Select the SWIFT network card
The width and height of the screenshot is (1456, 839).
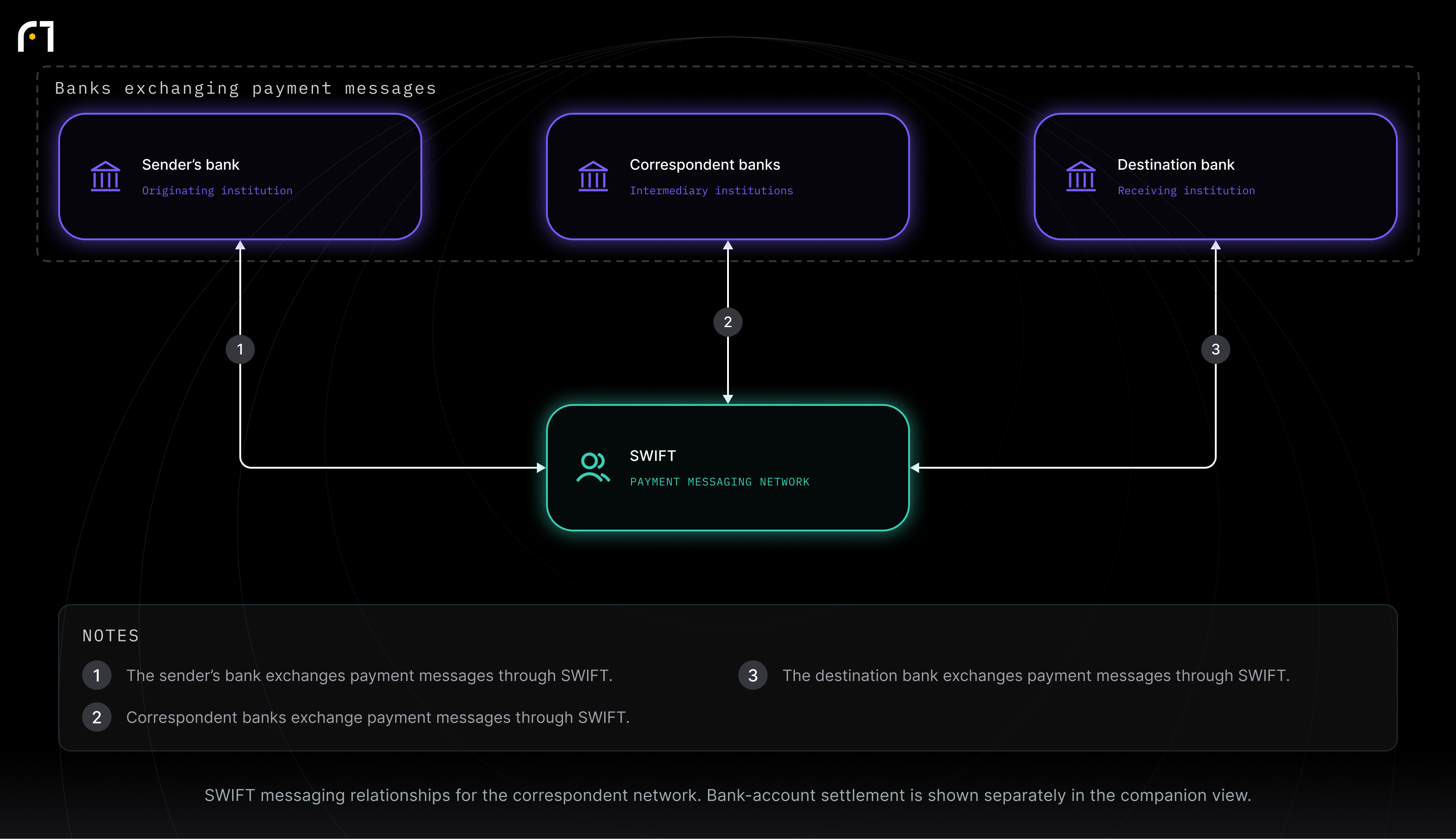[728, 467]
